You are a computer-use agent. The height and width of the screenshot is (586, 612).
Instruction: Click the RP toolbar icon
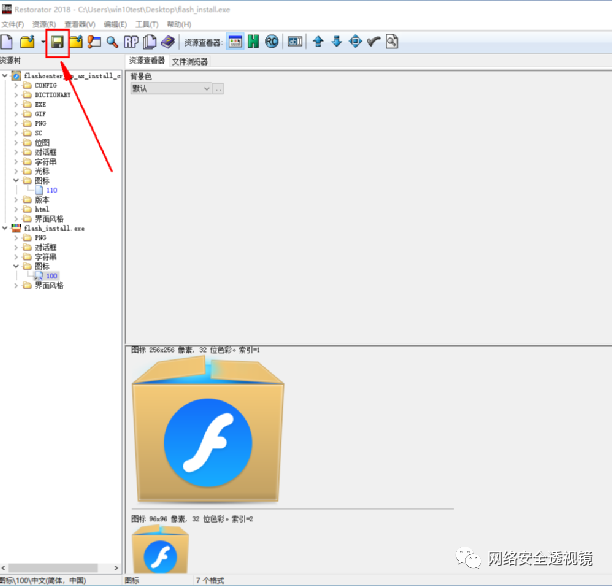pos(131,42)
